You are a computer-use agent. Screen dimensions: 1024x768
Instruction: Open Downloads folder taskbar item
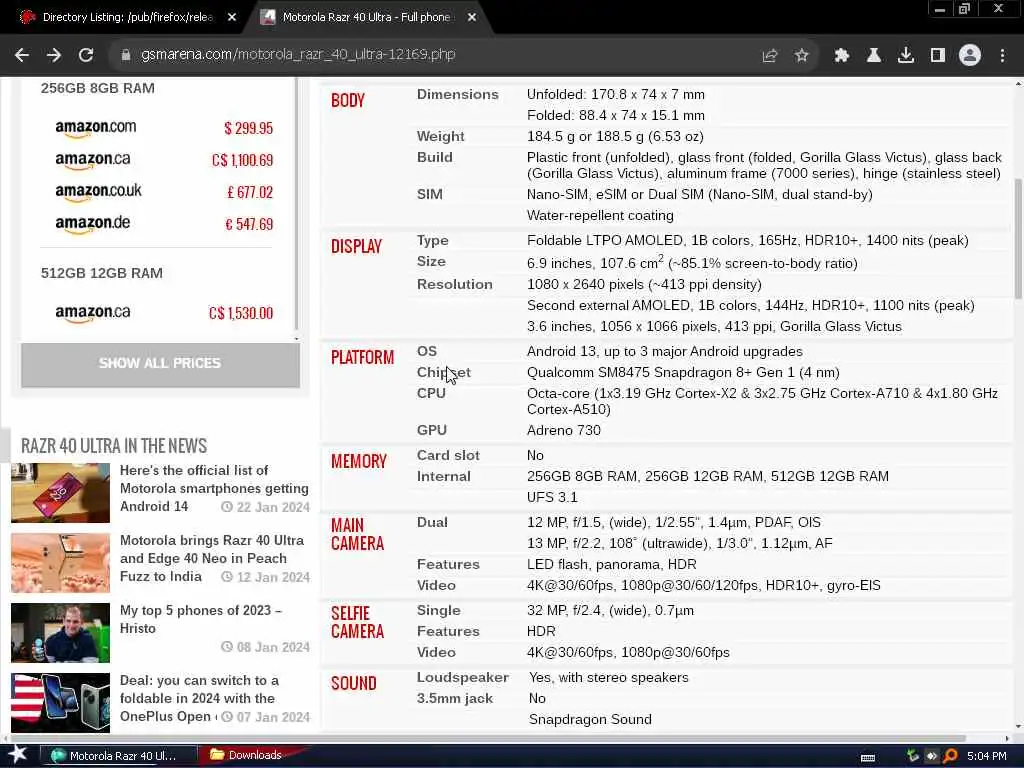tap(248, 755)
